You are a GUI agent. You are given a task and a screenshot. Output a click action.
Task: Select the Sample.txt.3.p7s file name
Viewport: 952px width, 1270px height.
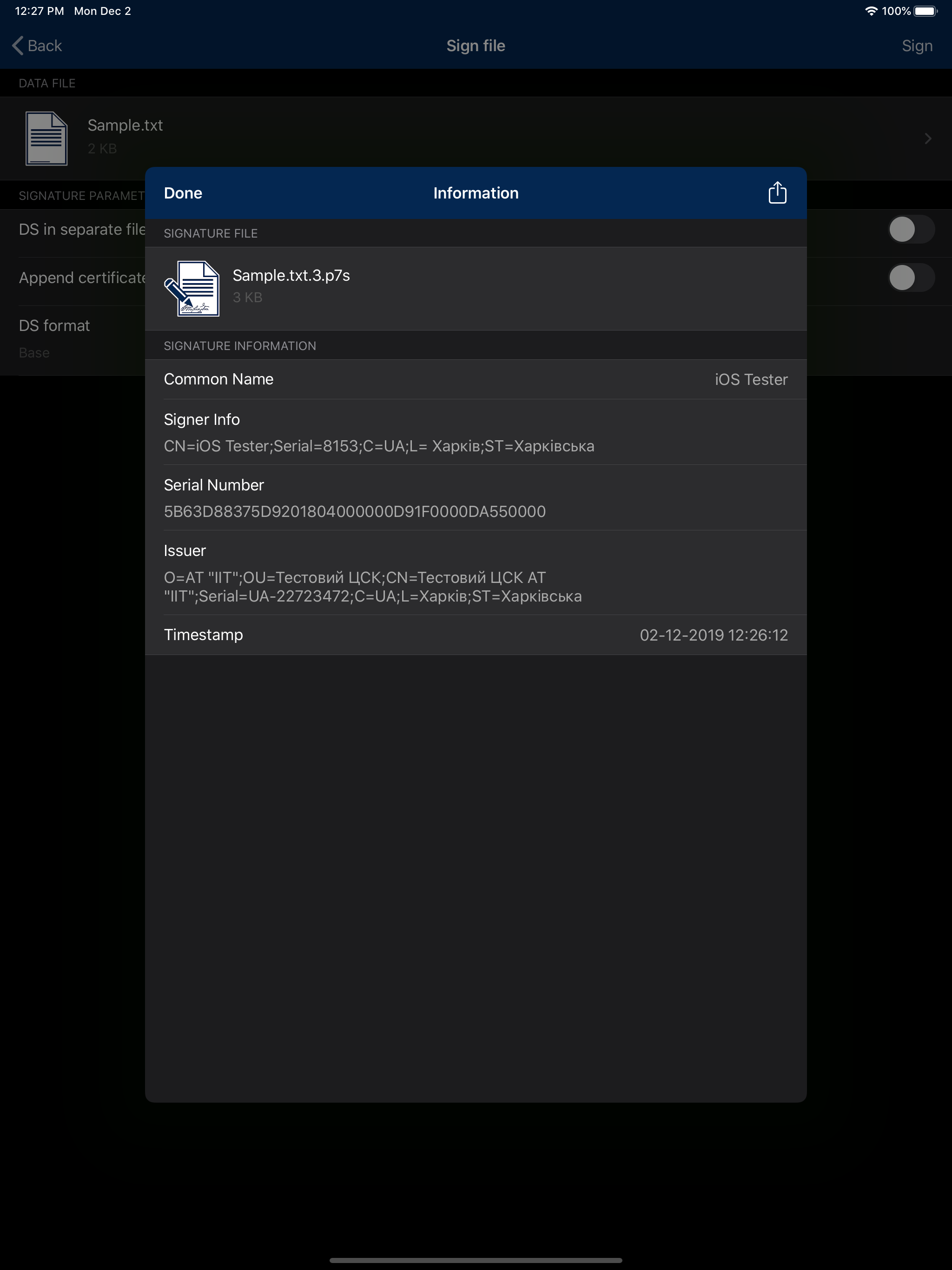coord(291,276)
